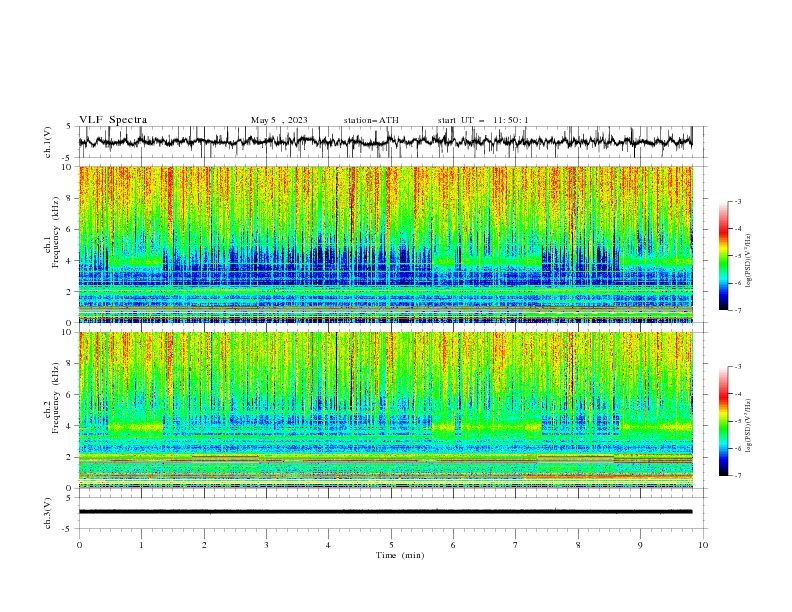
Task: Select the "start UT = 11:50:1" text
Action: click(483, 120)
